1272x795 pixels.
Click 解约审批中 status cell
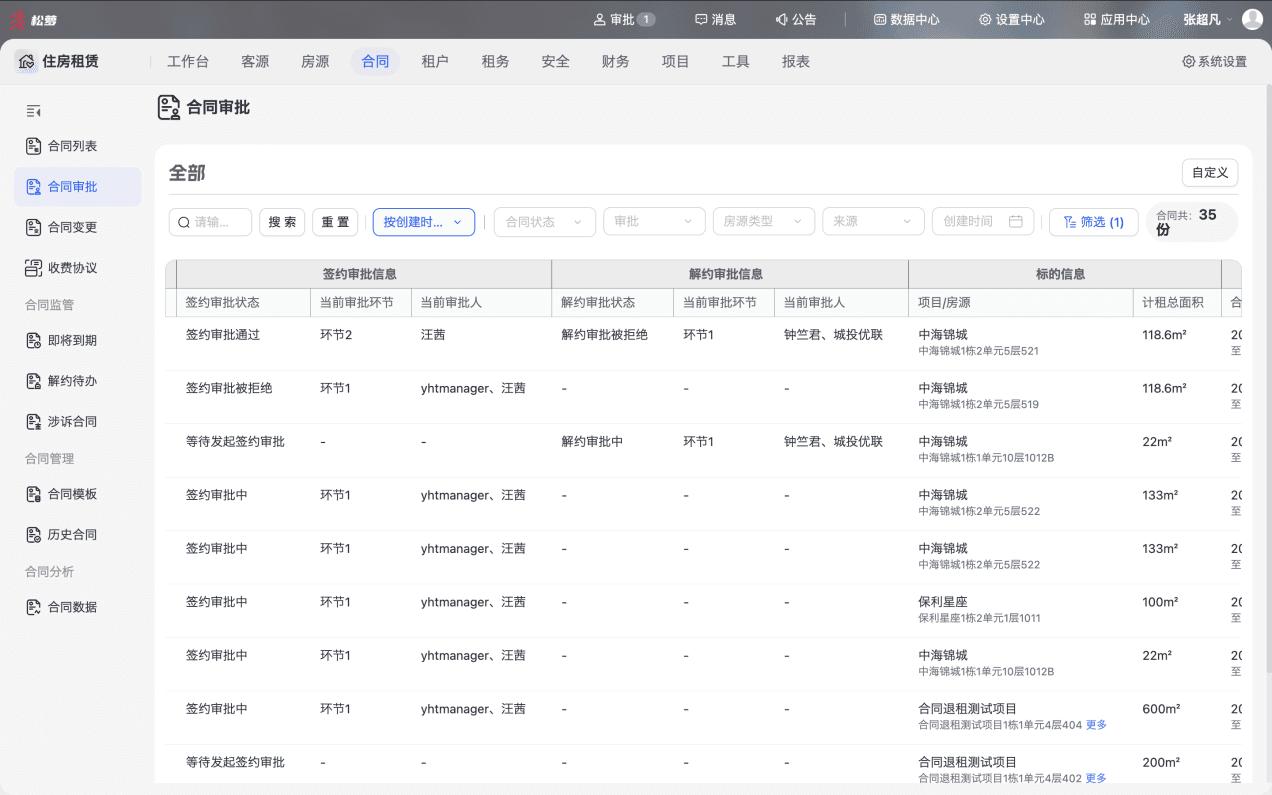[x=592, y=441]
